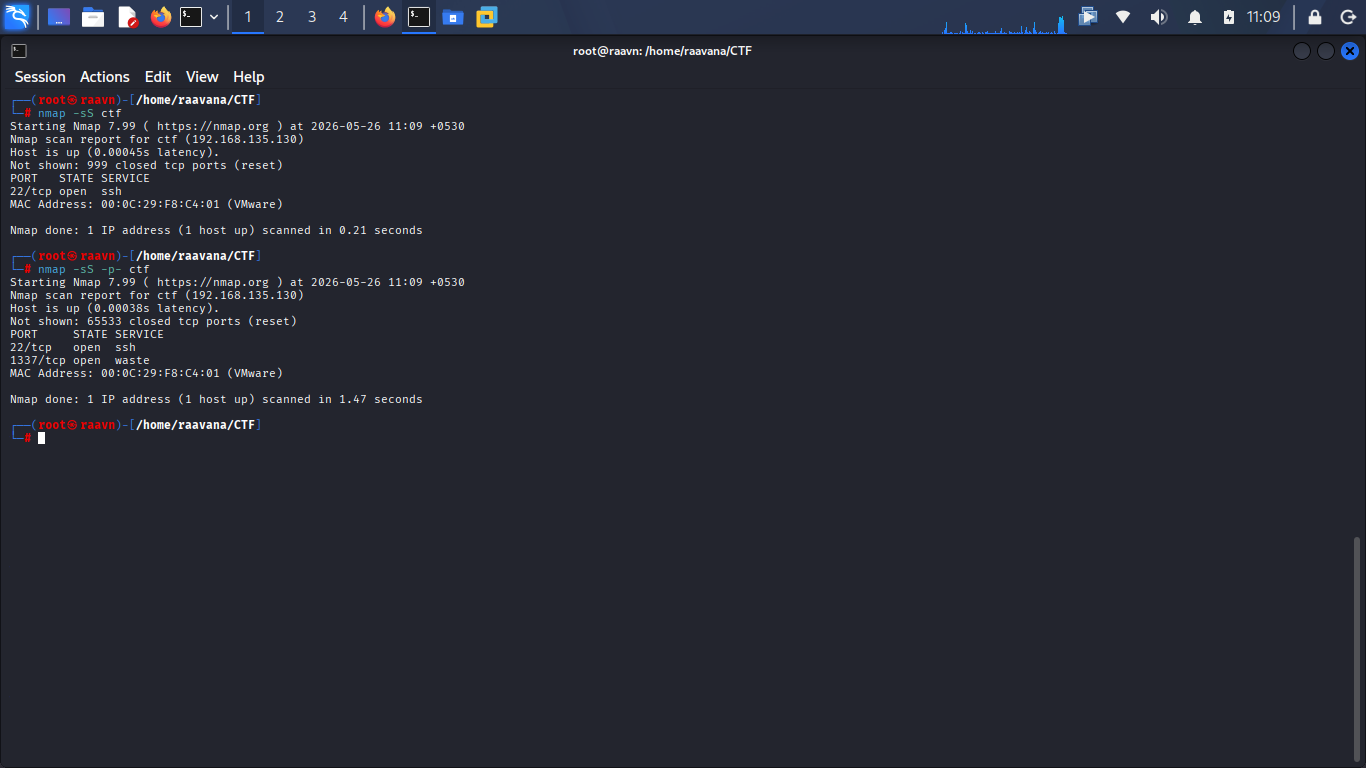This screenshot has height=768, width=1366.
Task: Open the file manager window in the taskbar
Action: (x=453, y=17)
